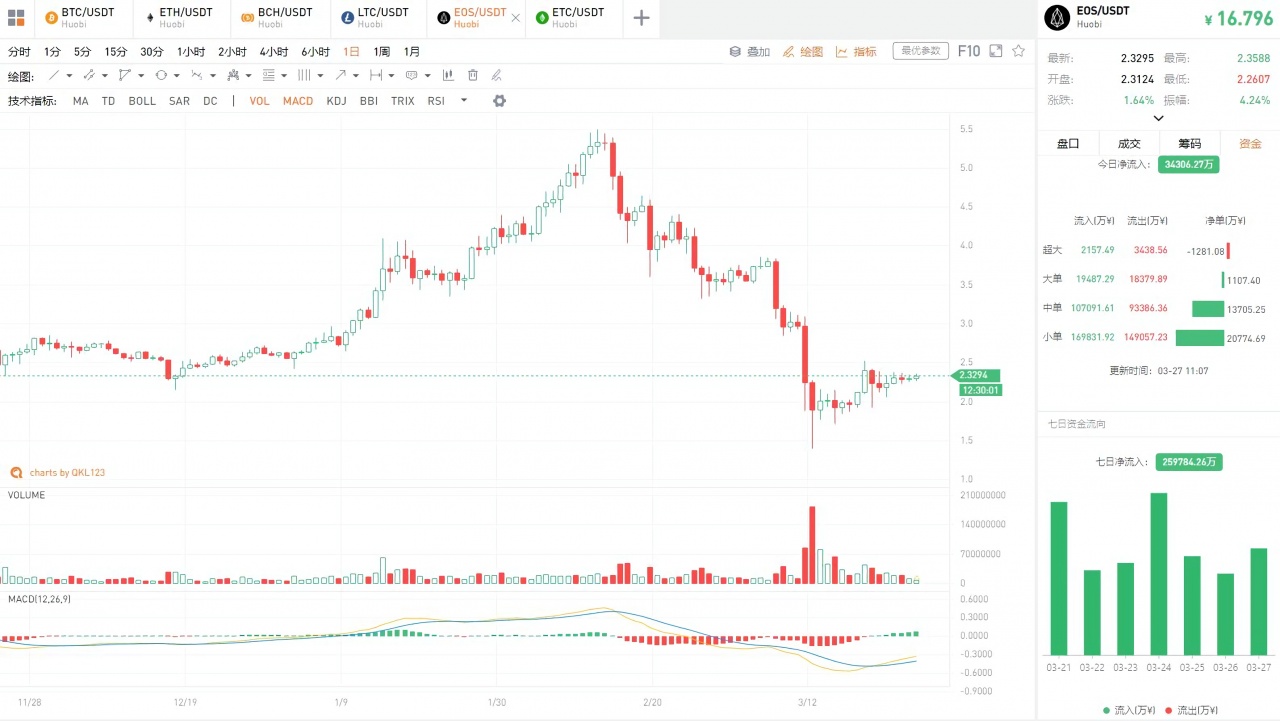Expand wave tool dropdown arrow
The width and height of the screenshot is (1280, 721).
click(x=213, y=76)
